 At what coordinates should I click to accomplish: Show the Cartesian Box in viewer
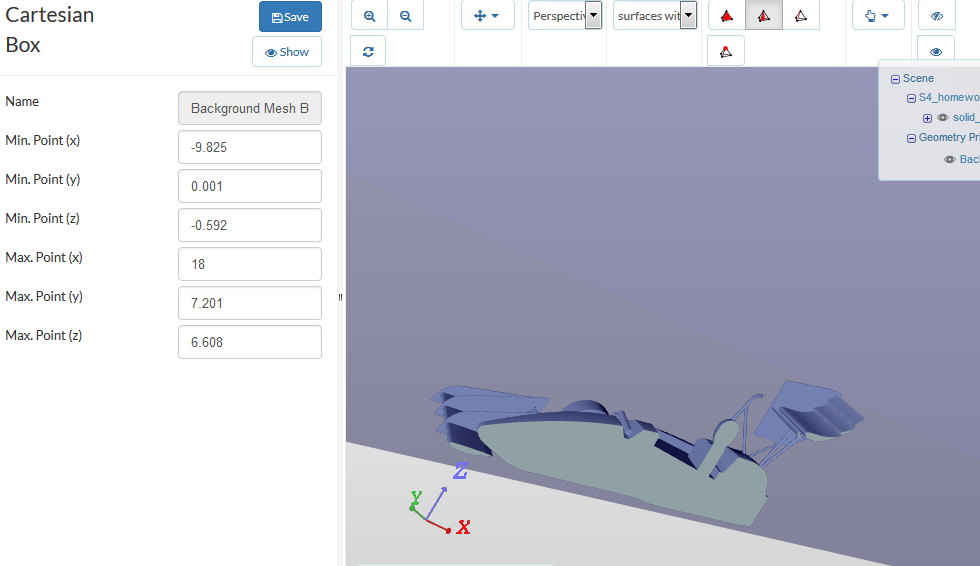click(x=287, y=52)
